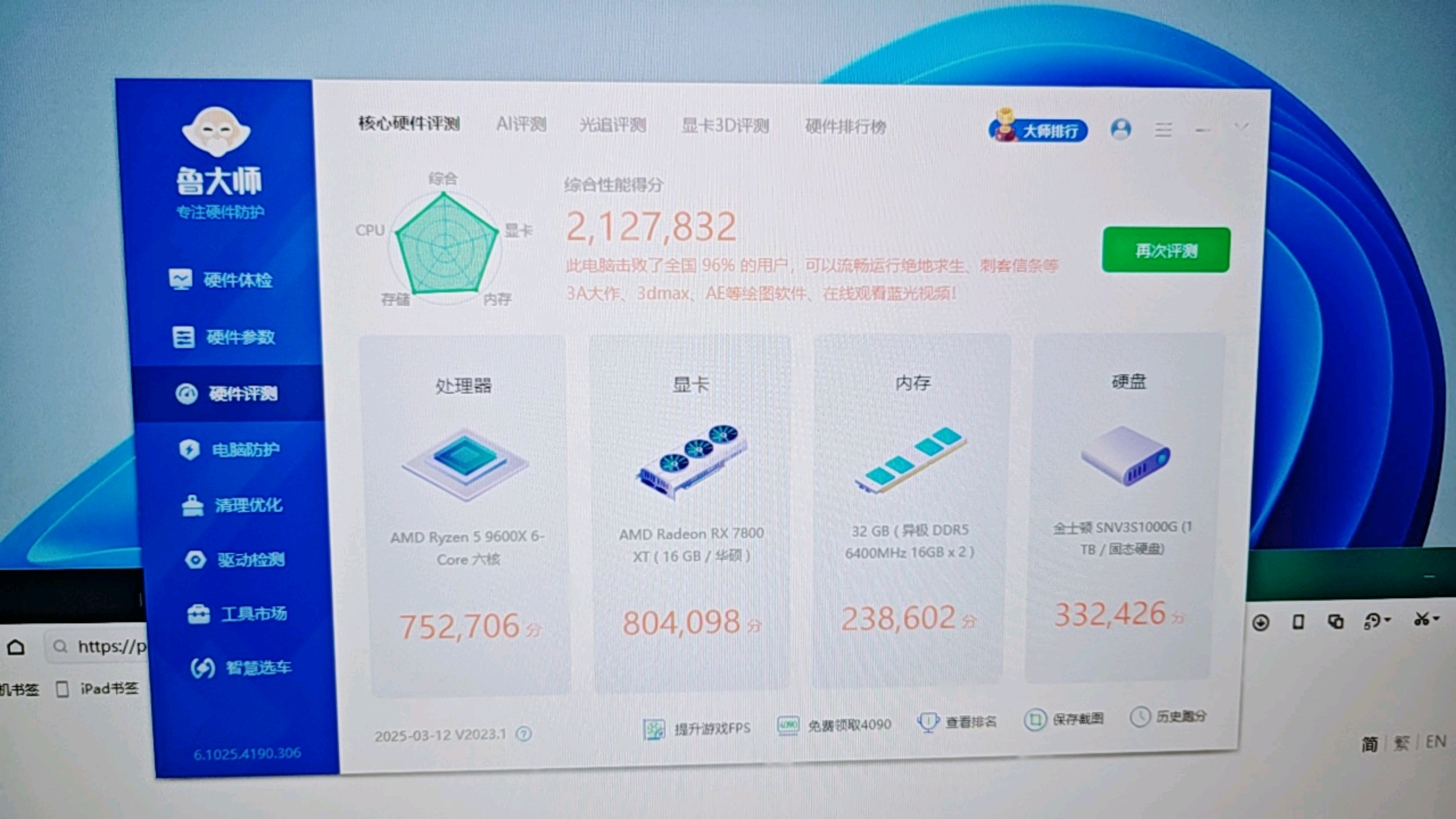Viewport: 1456px width, 819px height.
Task: Click the GPU score 804,098
Action: 681,622
